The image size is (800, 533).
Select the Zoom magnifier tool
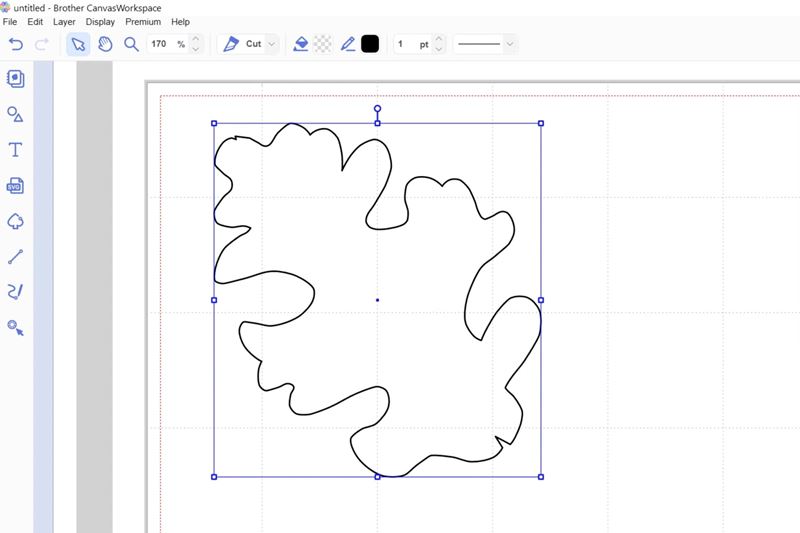point(131,44)
